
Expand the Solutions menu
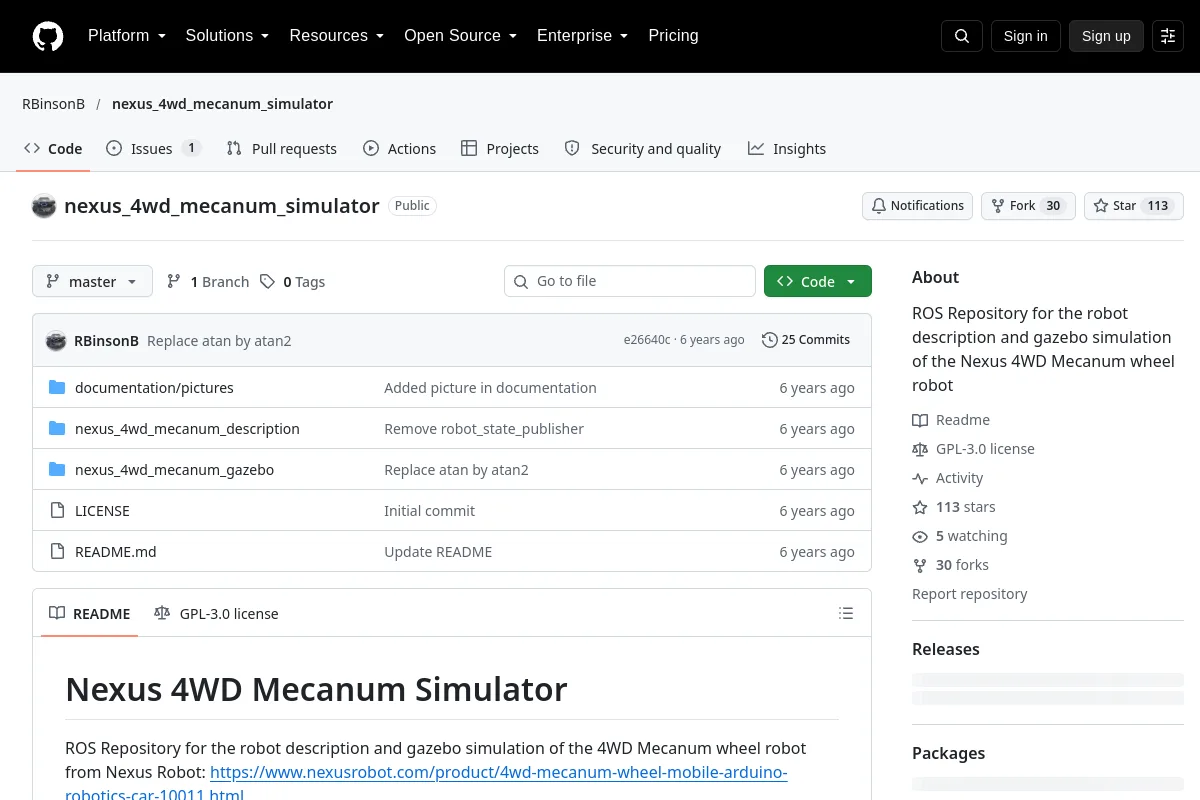coord(227,36)
